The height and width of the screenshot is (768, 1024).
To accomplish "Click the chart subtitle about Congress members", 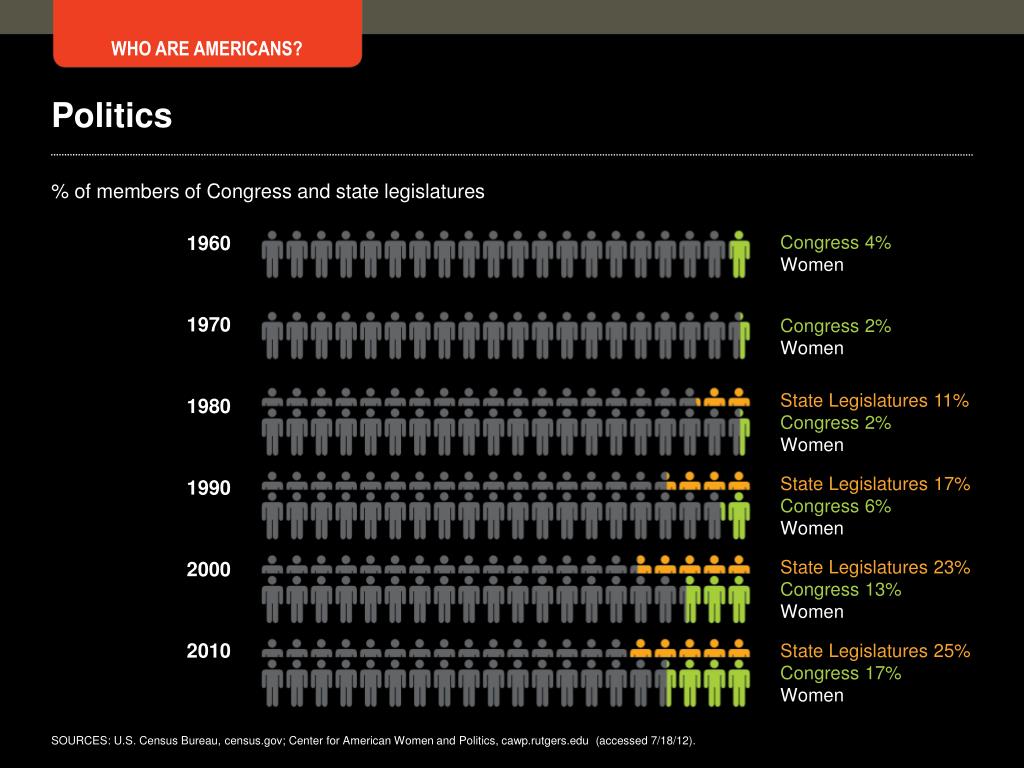I will [268, 191].
